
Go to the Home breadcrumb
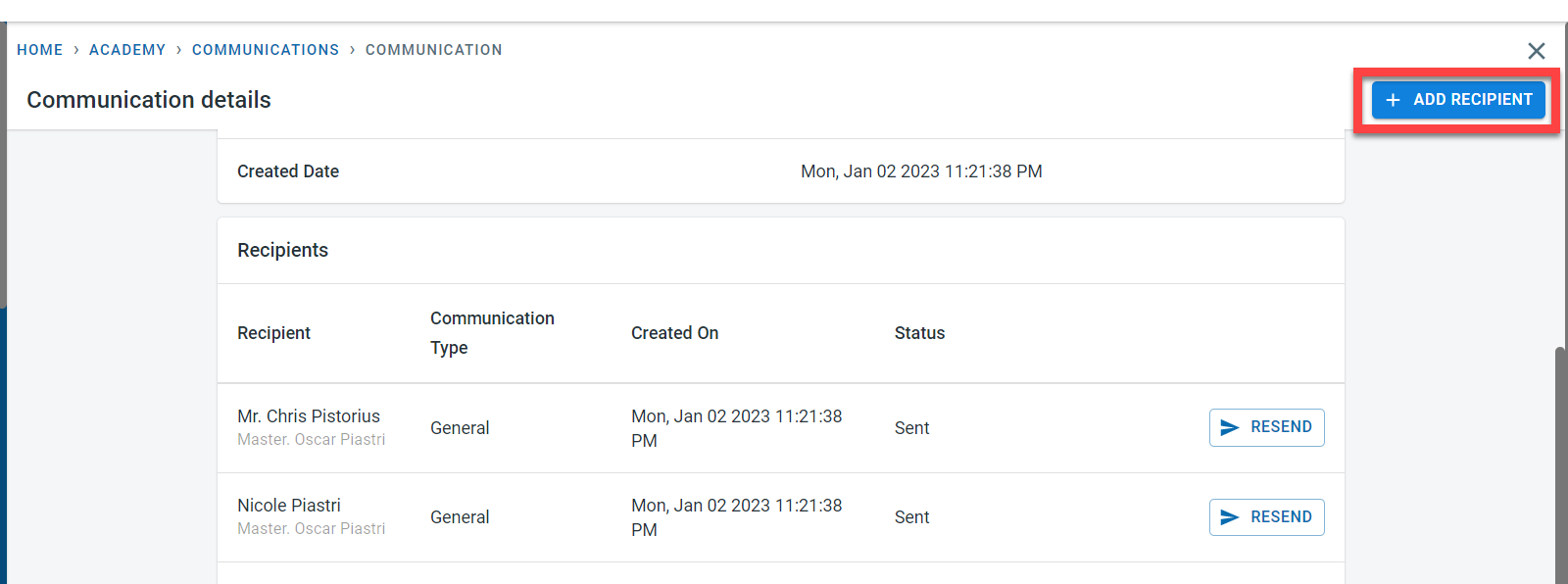point(40,50)
